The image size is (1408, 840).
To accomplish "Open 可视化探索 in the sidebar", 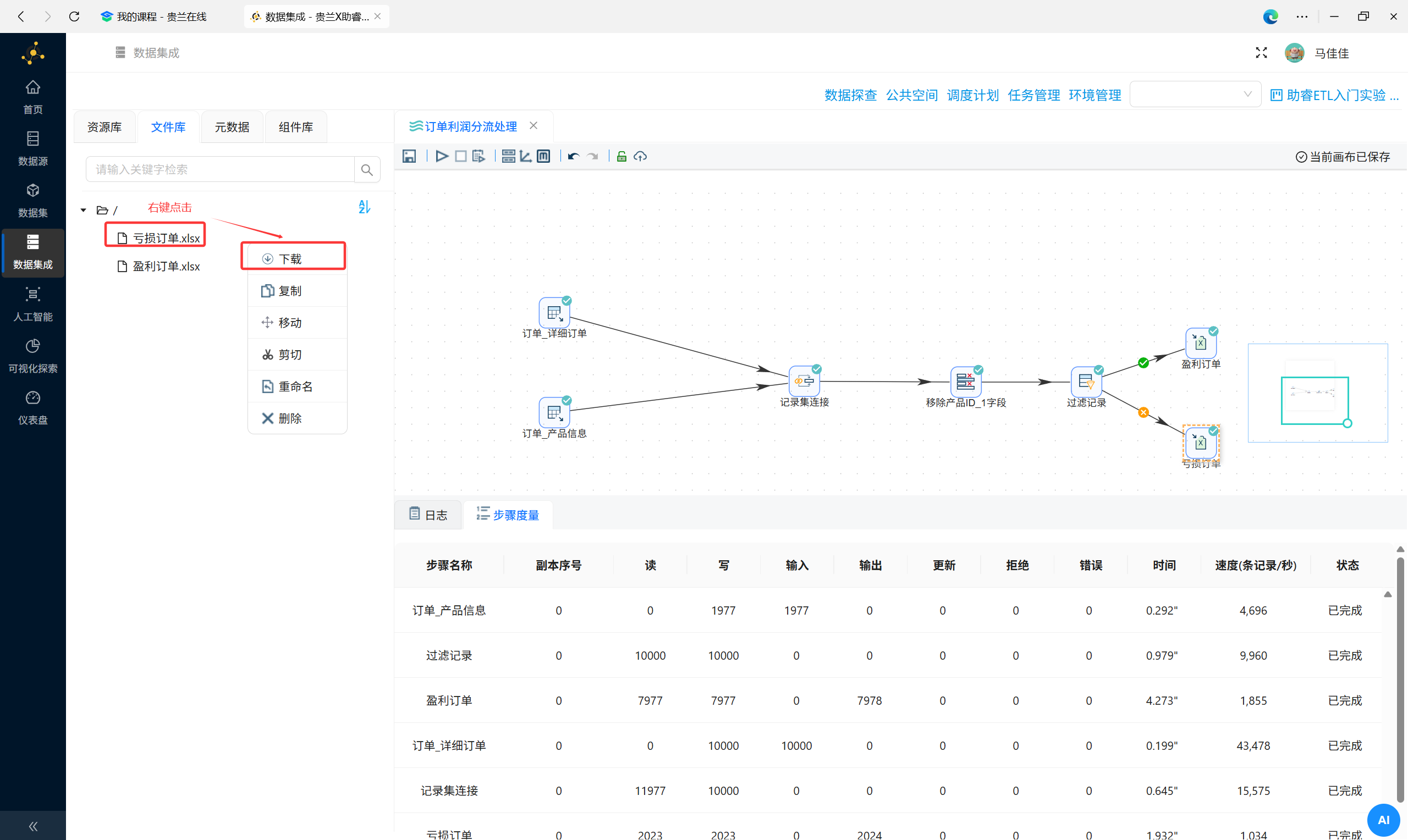I will (33, 356).
